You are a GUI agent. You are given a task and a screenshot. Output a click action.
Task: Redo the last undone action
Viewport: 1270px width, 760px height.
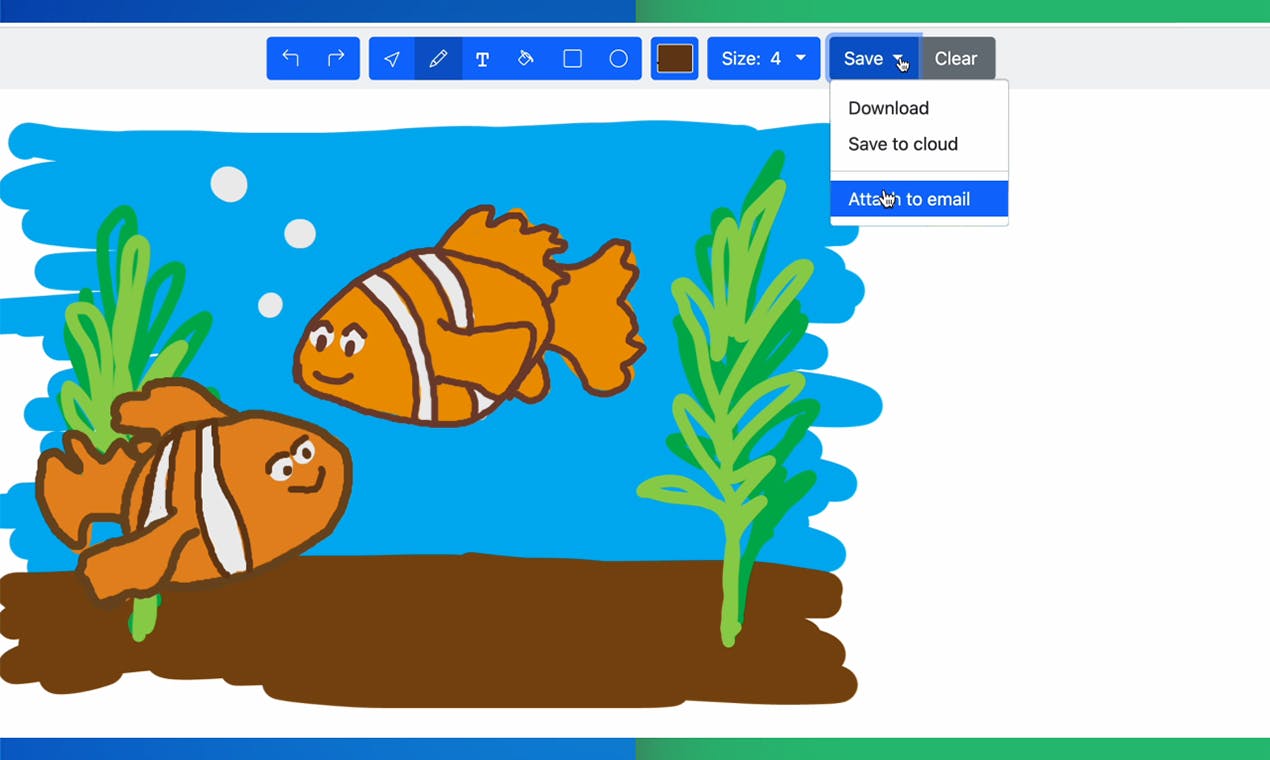coord(336,59)
